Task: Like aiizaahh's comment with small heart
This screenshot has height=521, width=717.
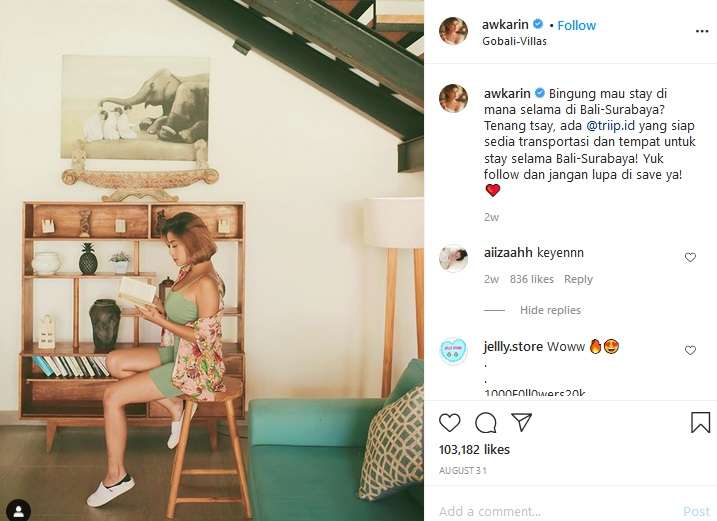Action: coord(690,258)
